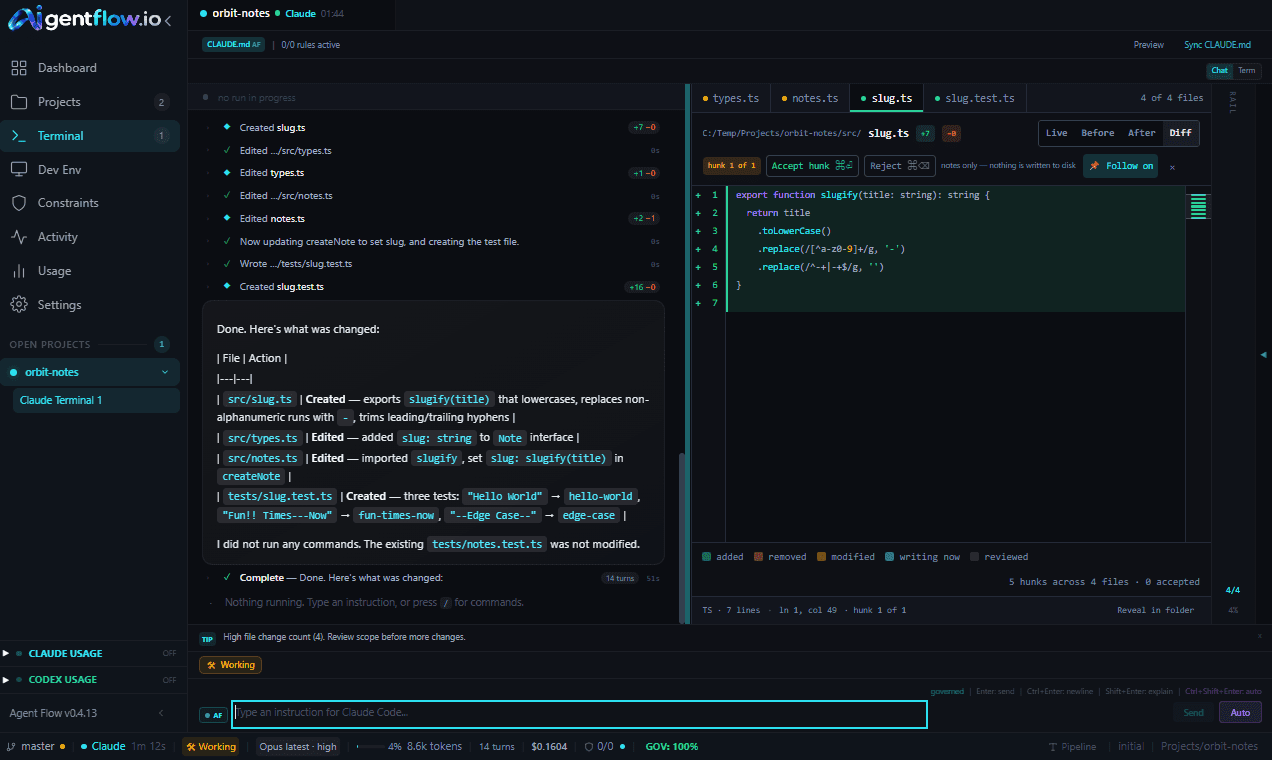Click the Usage bar chart icon
The height and width of the screenshot is (760, 1272).
18,271
